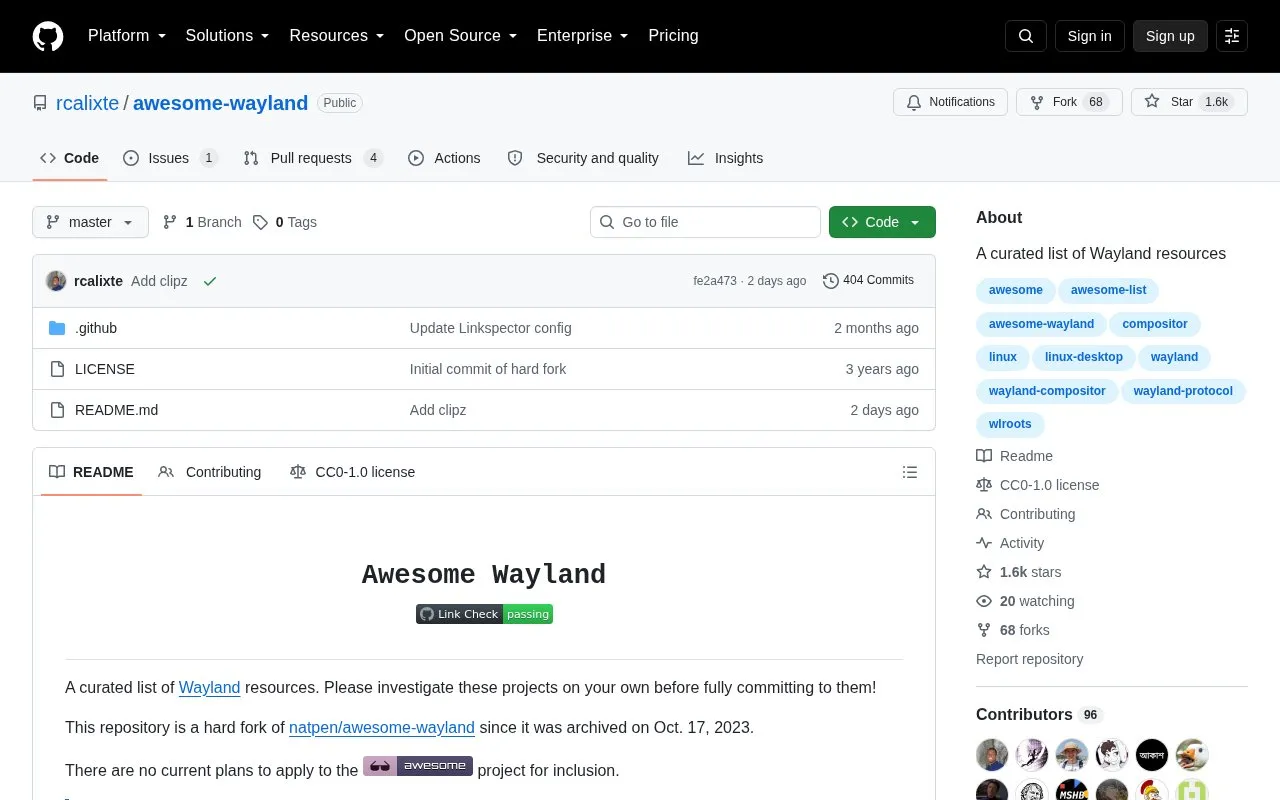Click the awesome sunglasses badge

[x=418, y=766]
